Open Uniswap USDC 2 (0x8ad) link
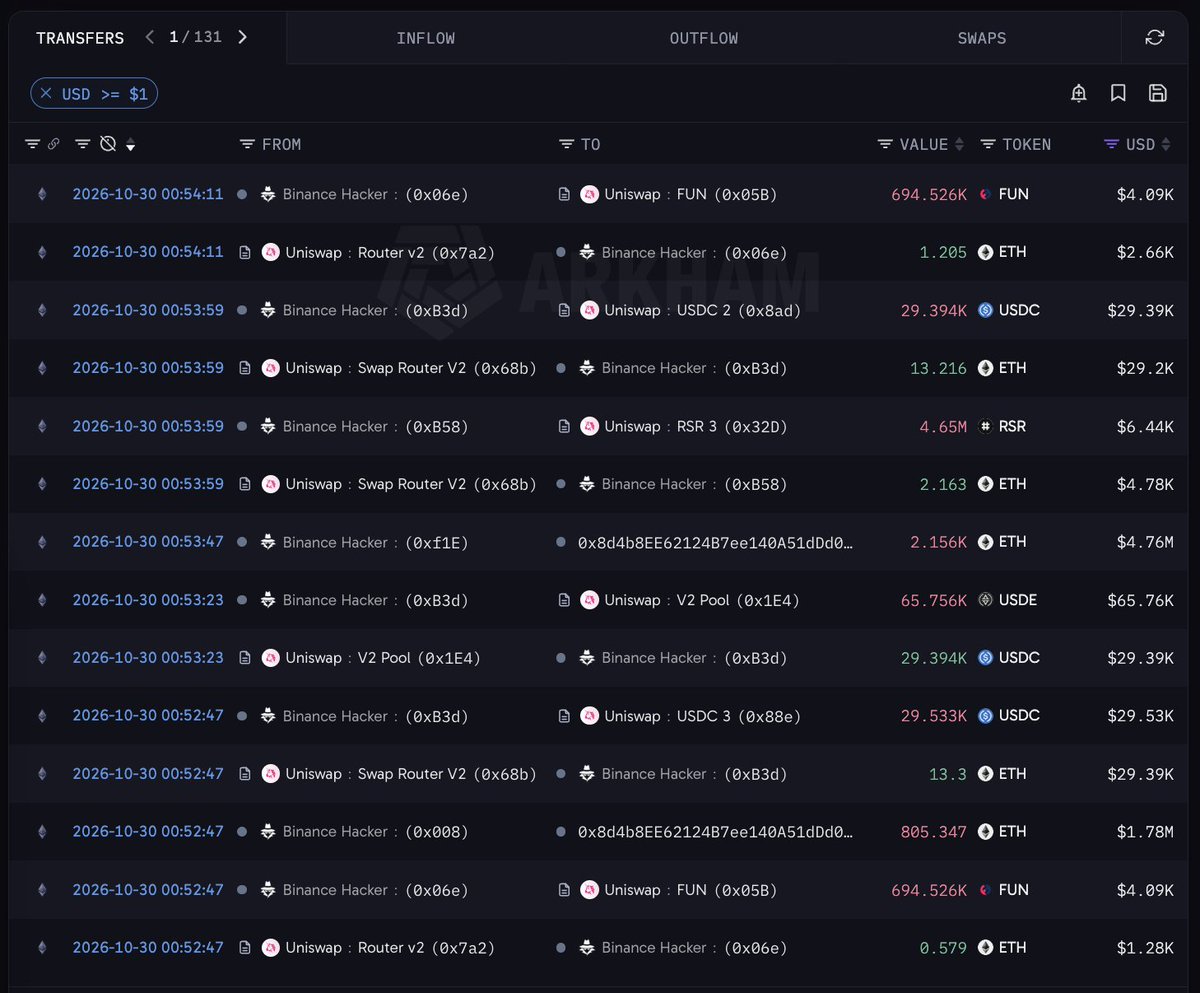Viewport: 1200px width, 993px height. tap(703, 310)
